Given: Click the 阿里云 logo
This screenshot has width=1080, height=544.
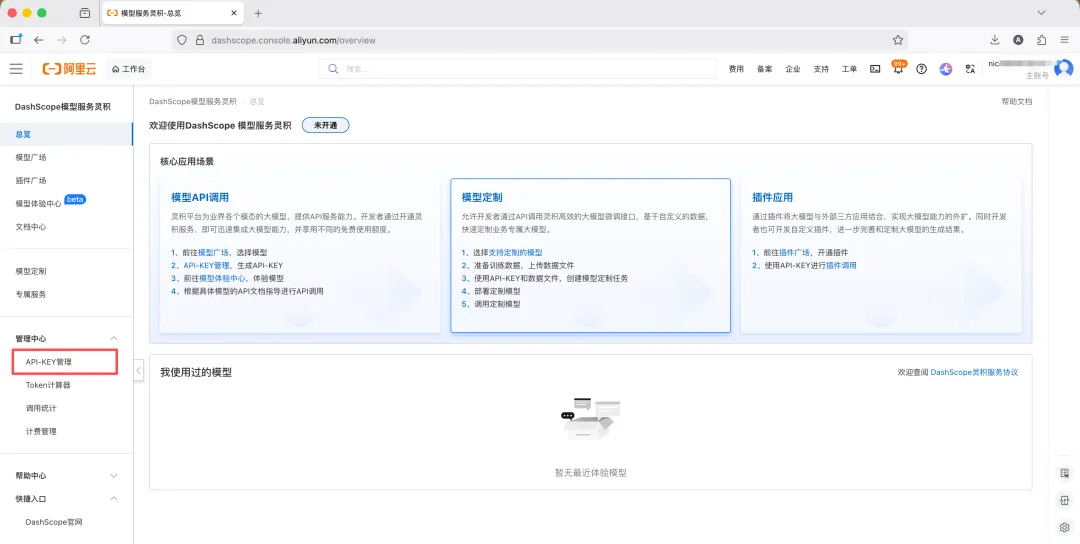Looking at the screenshot, I should [x=70, y=69].
